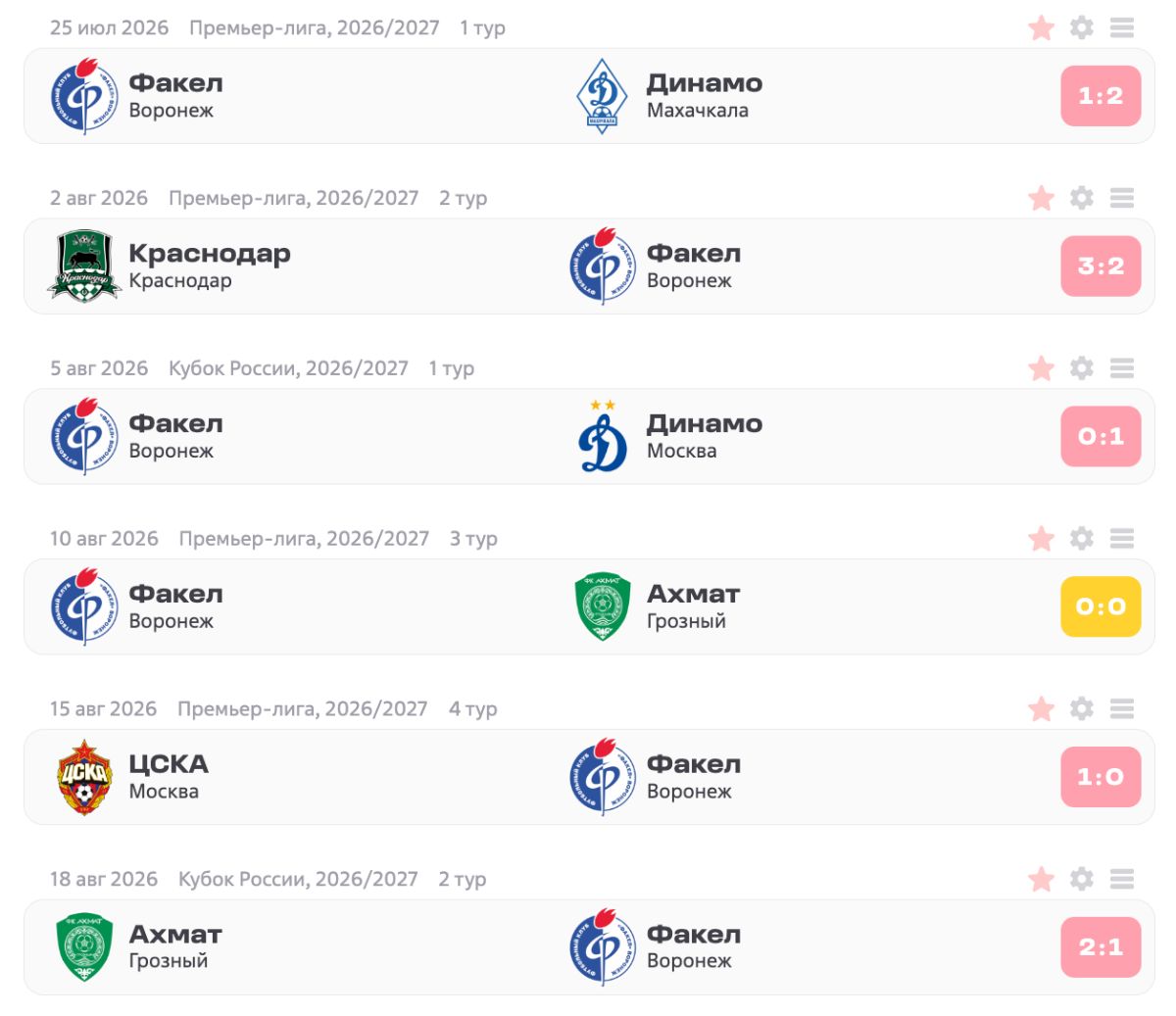Open settings gear for 10 авг match
This screenshot has height=1016, width=1176.
[x=1081, y=538]
